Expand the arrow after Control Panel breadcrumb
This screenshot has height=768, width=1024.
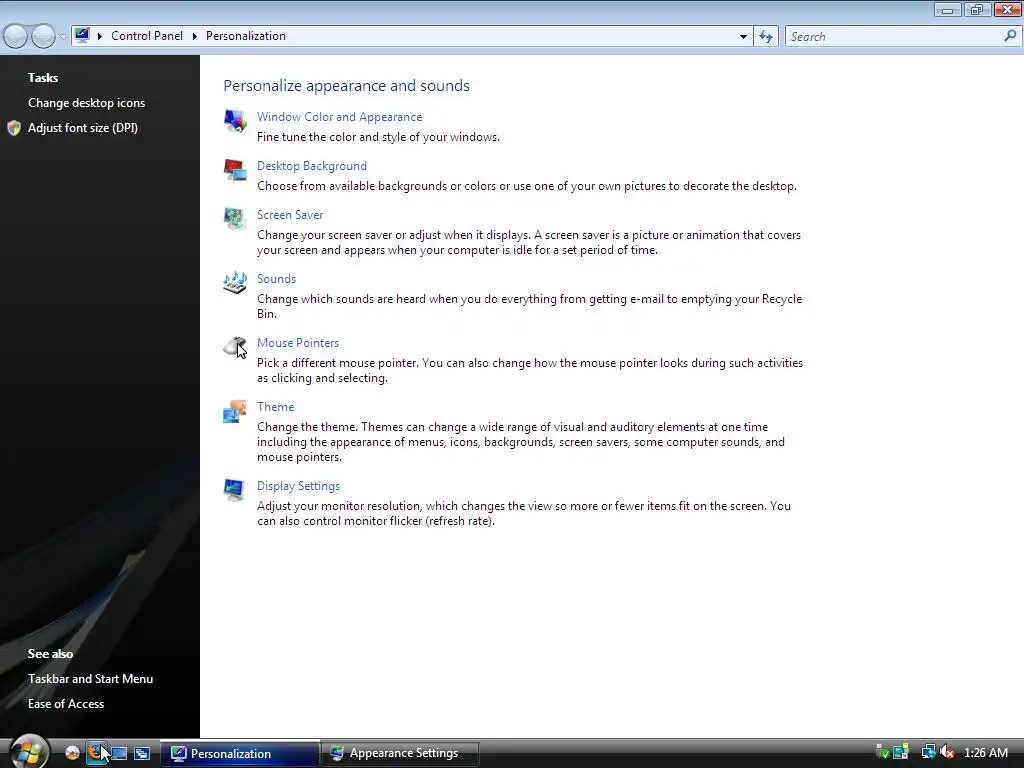[195, 36]
